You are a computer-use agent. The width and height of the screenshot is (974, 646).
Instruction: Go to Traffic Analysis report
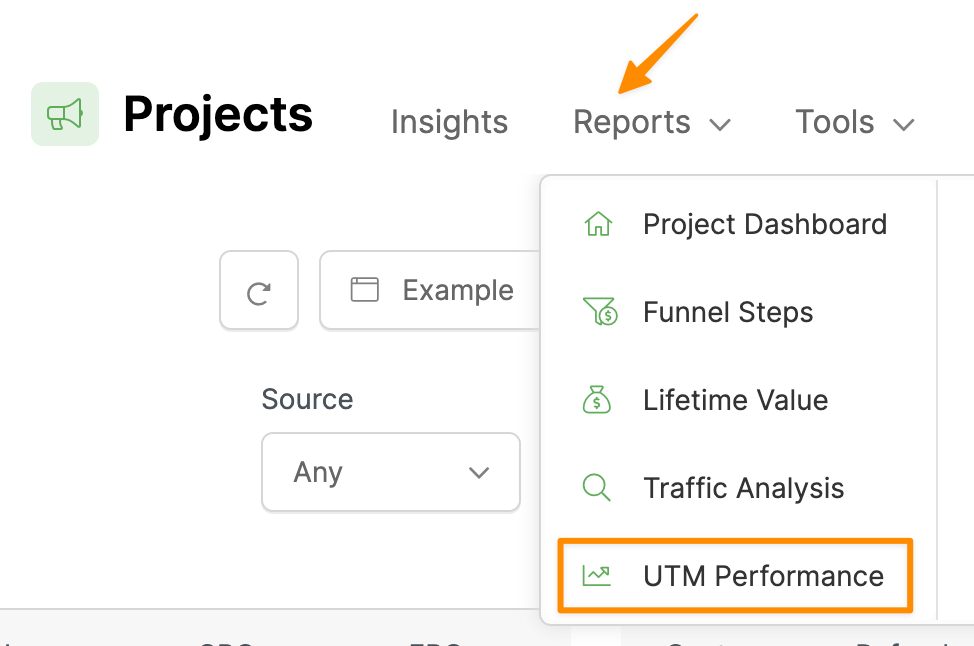[x=744, y=488]
